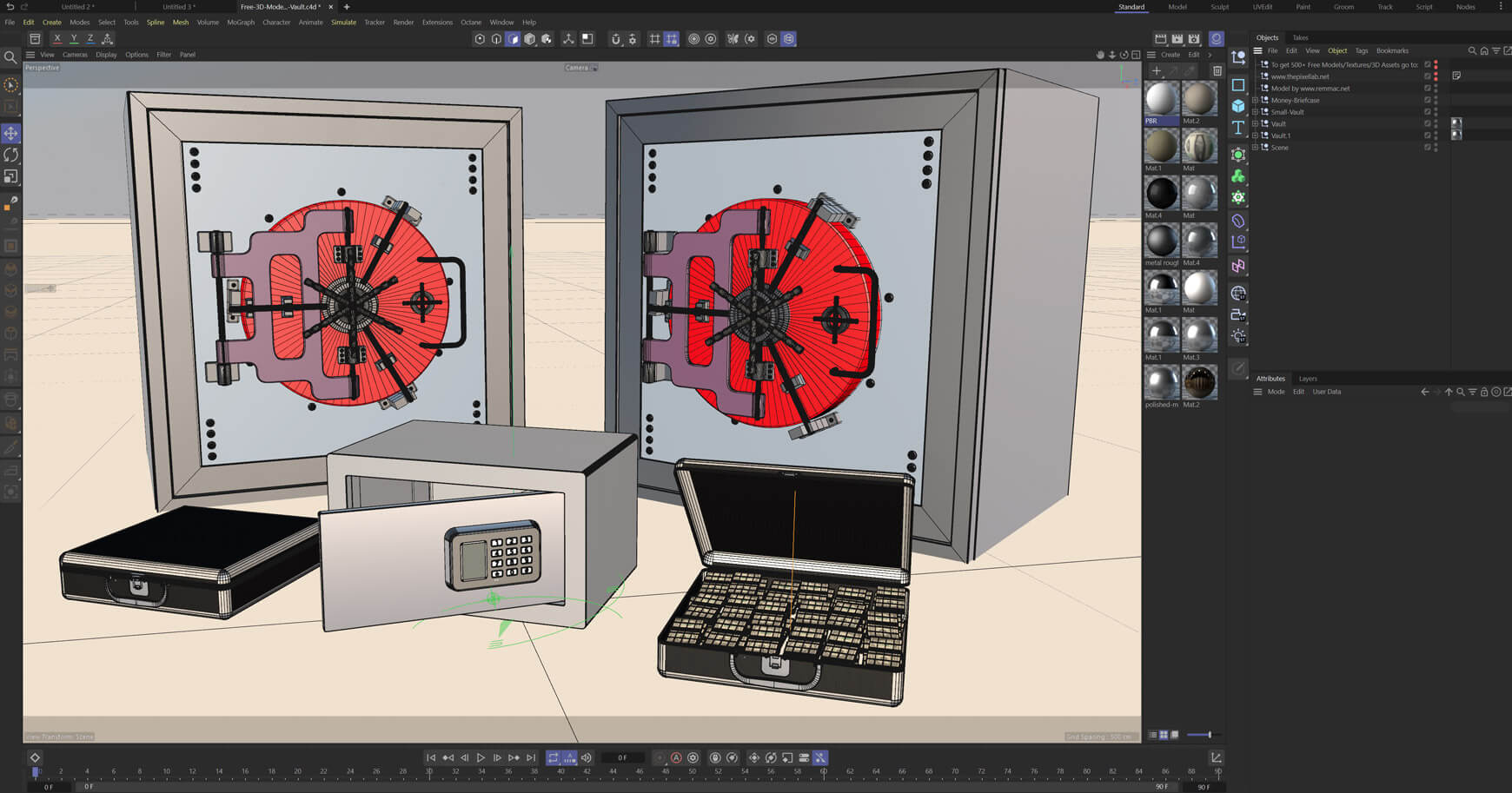Expand the Money-Briefcase object tree

(x=1255, y=100)
